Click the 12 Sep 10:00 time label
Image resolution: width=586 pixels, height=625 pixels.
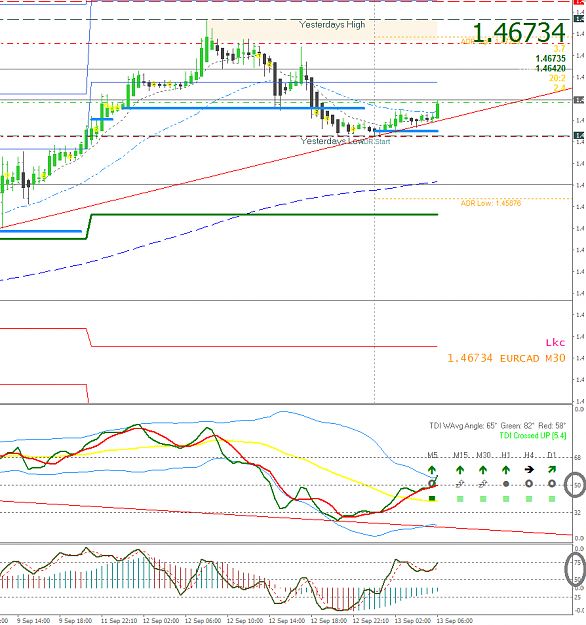(245, 621)
